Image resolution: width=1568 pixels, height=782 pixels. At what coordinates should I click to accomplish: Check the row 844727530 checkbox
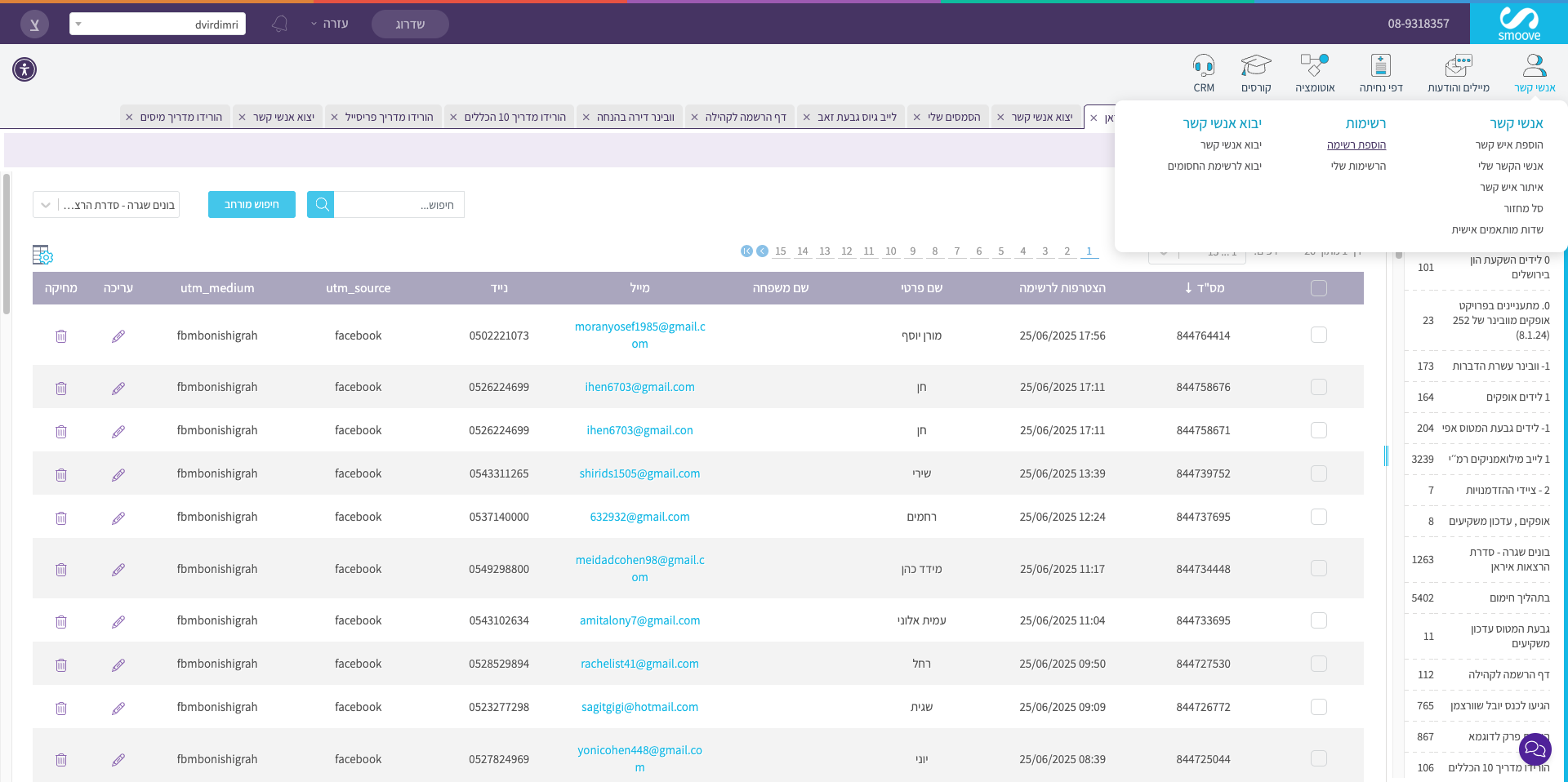pos(1318,664)
